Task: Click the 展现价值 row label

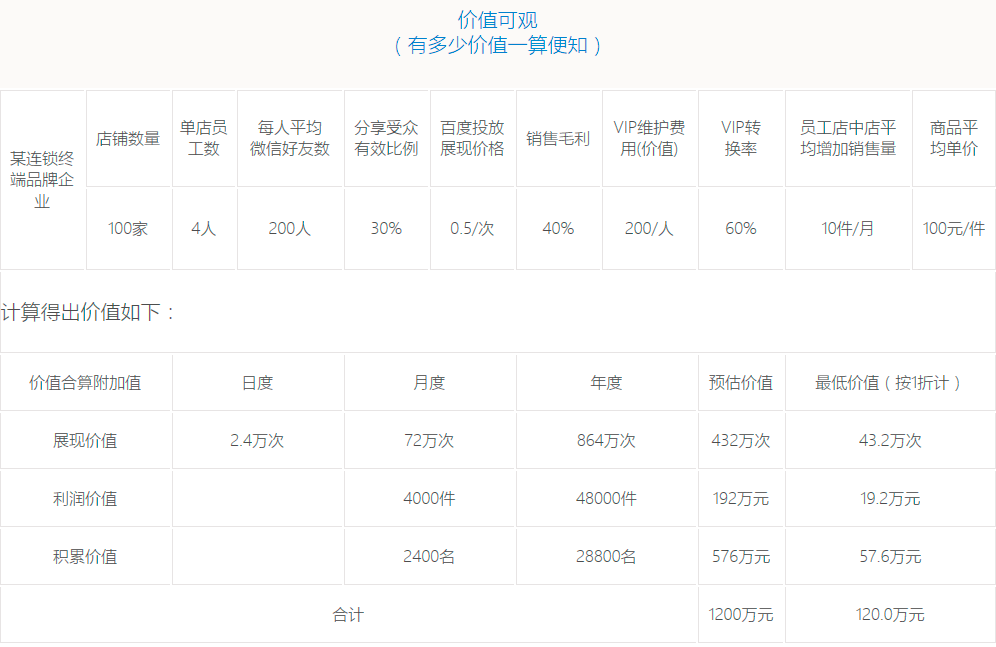Action: tap(85, 441)
